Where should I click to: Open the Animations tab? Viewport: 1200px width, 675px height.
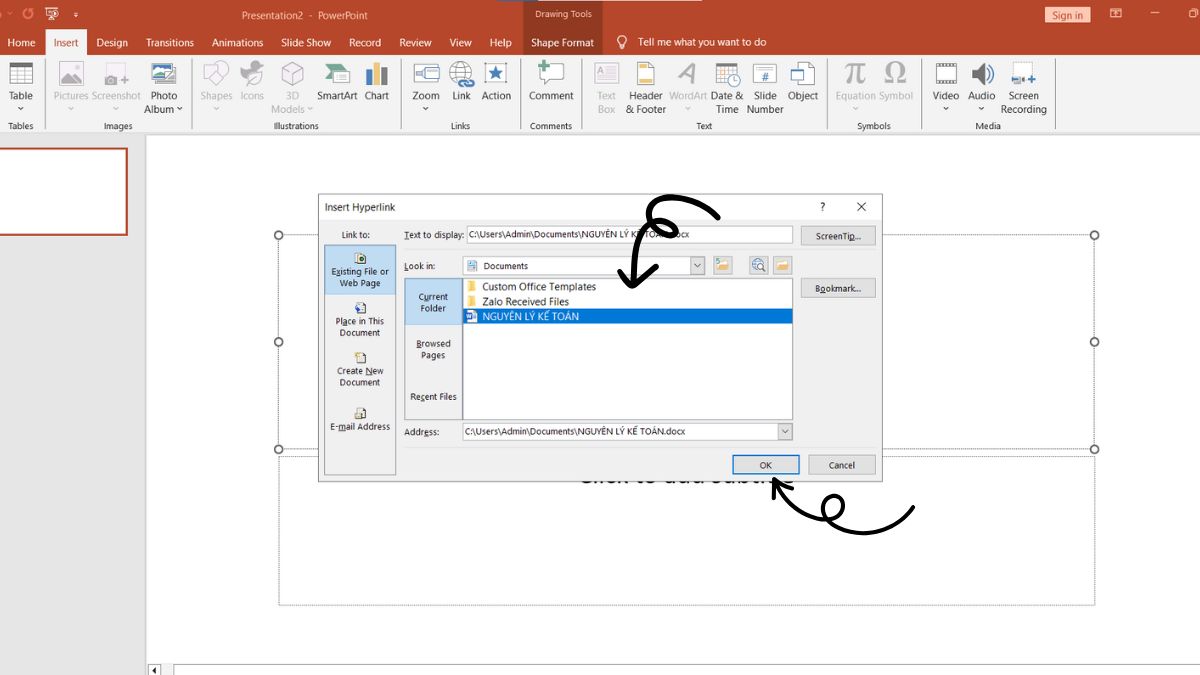(238, 42)
